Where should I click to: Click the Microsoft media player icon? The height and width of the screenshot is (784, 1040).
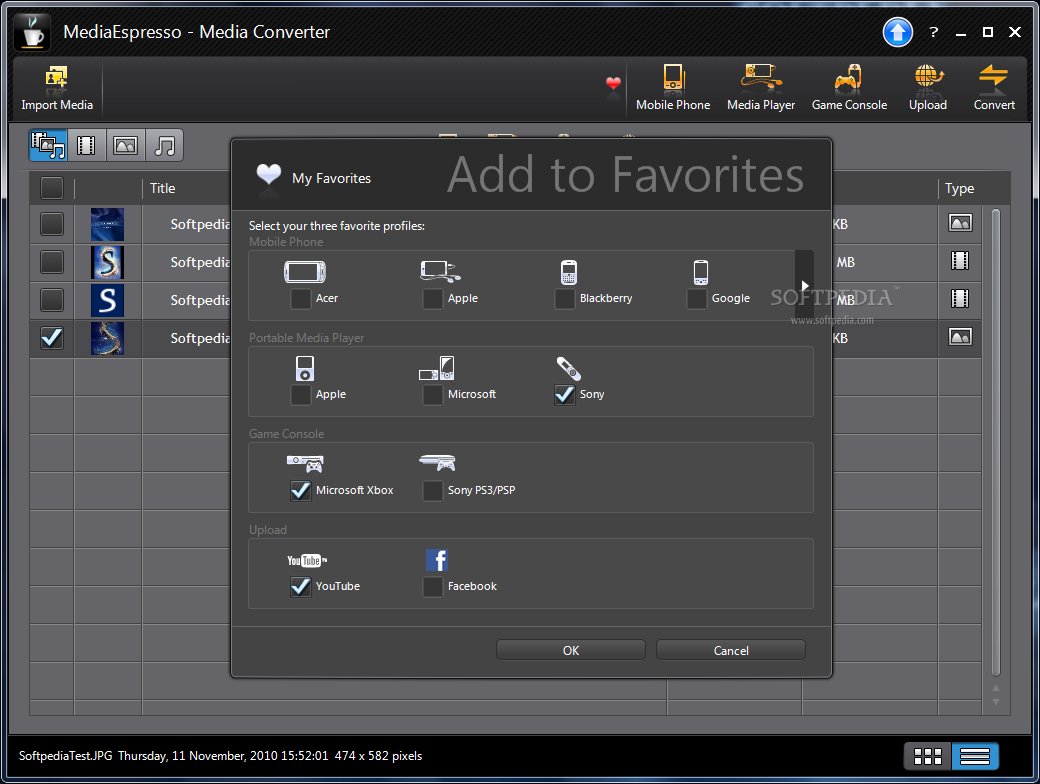pyautogui.click(x=436, y=368)
